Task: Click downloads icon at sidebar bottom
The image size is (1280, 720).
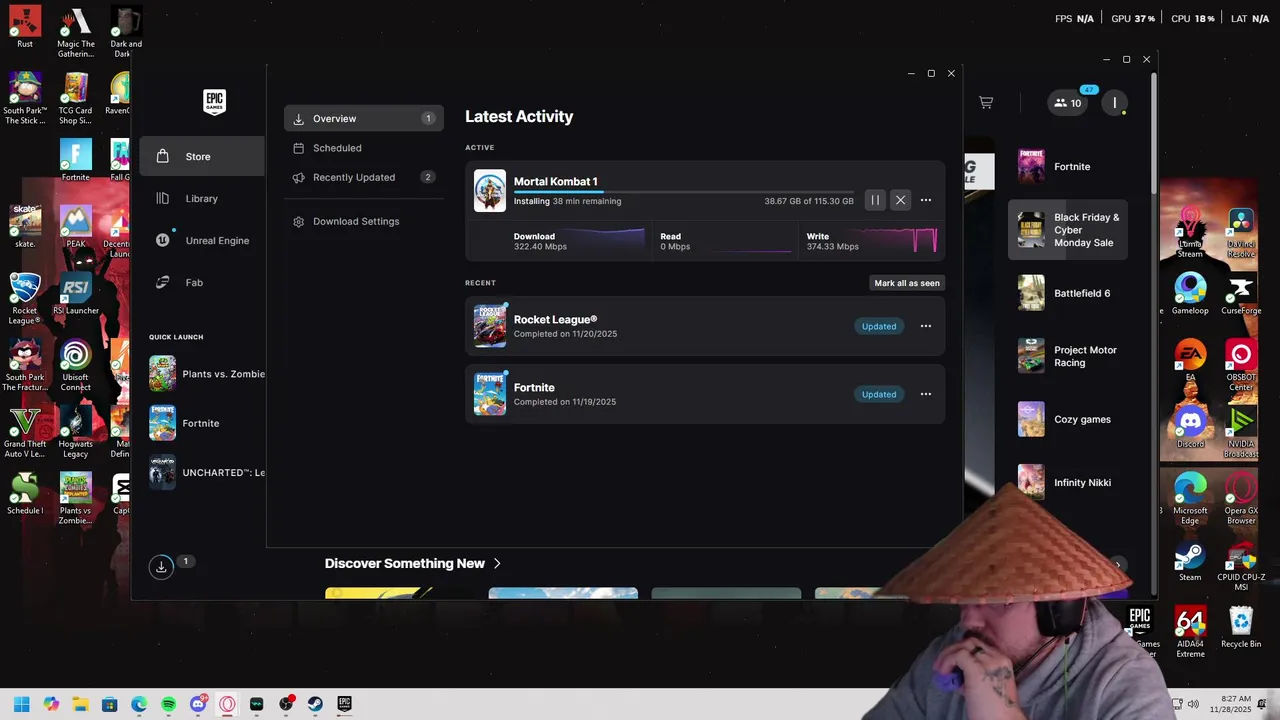Action: coord(161,567)
